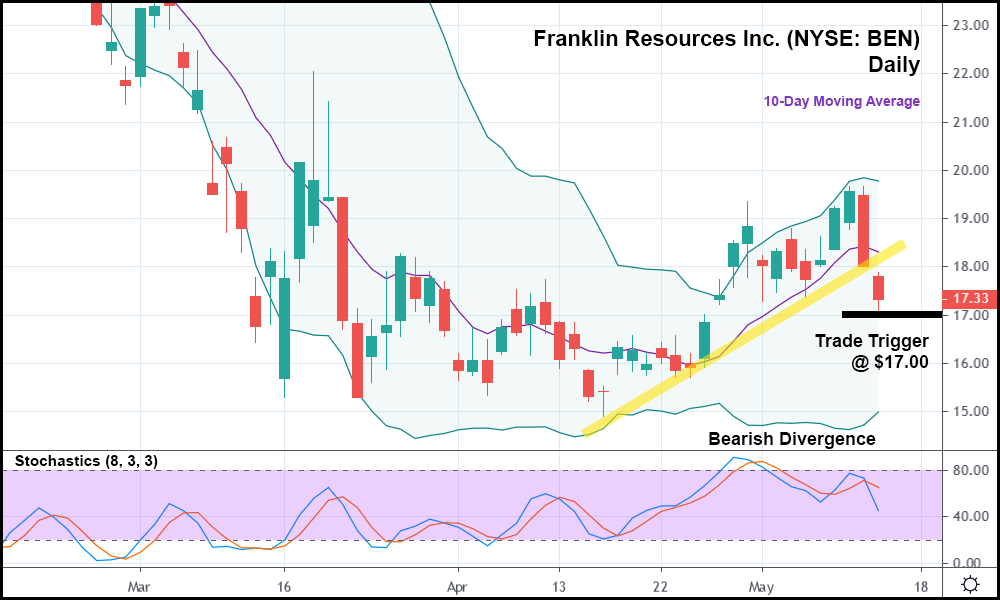Click the 22.00 price axis label

point(971,74)
